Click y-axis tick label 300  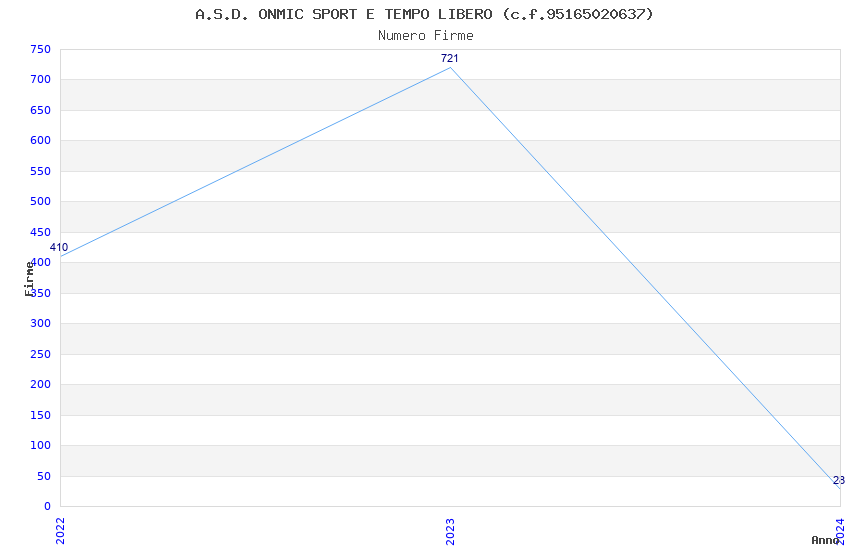click(41, 323)
